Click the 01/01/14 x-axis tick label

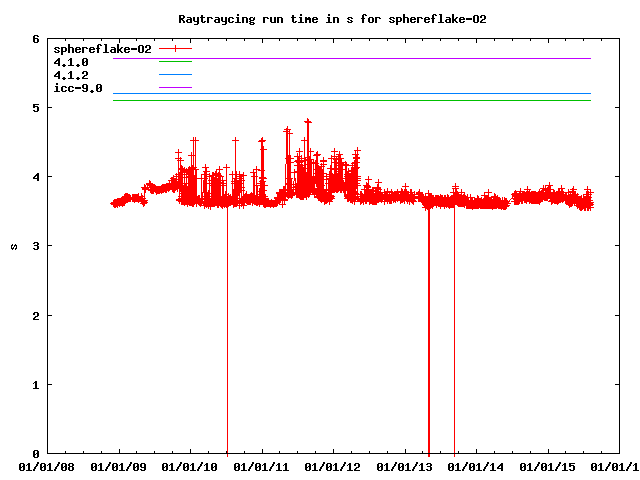point(477,466)
